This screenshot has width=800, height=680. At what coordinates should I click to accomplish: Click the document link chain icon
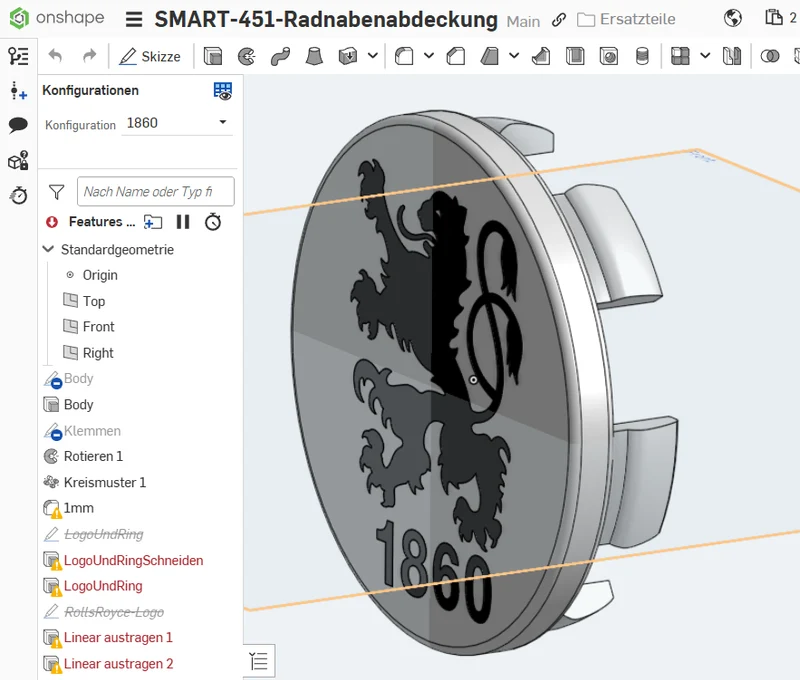click(x=559, y=20)
